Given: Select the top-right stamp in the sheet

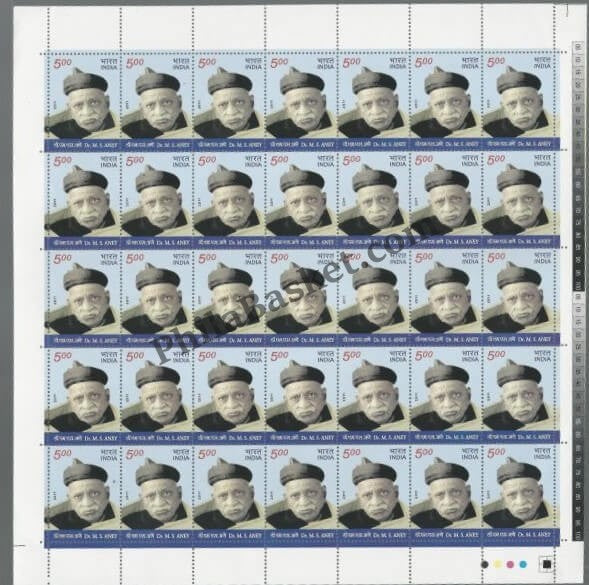Looking at the screenshot, I should click(x=518, y=101).
